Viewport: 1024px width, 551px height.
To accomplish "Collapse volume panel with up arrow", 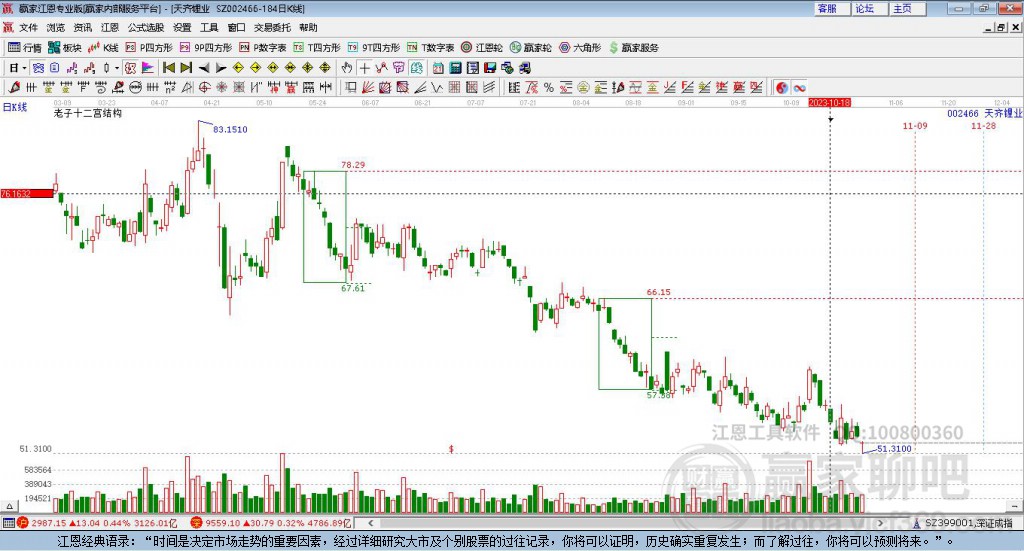I will pyautogui.click(x=9, y=506).
